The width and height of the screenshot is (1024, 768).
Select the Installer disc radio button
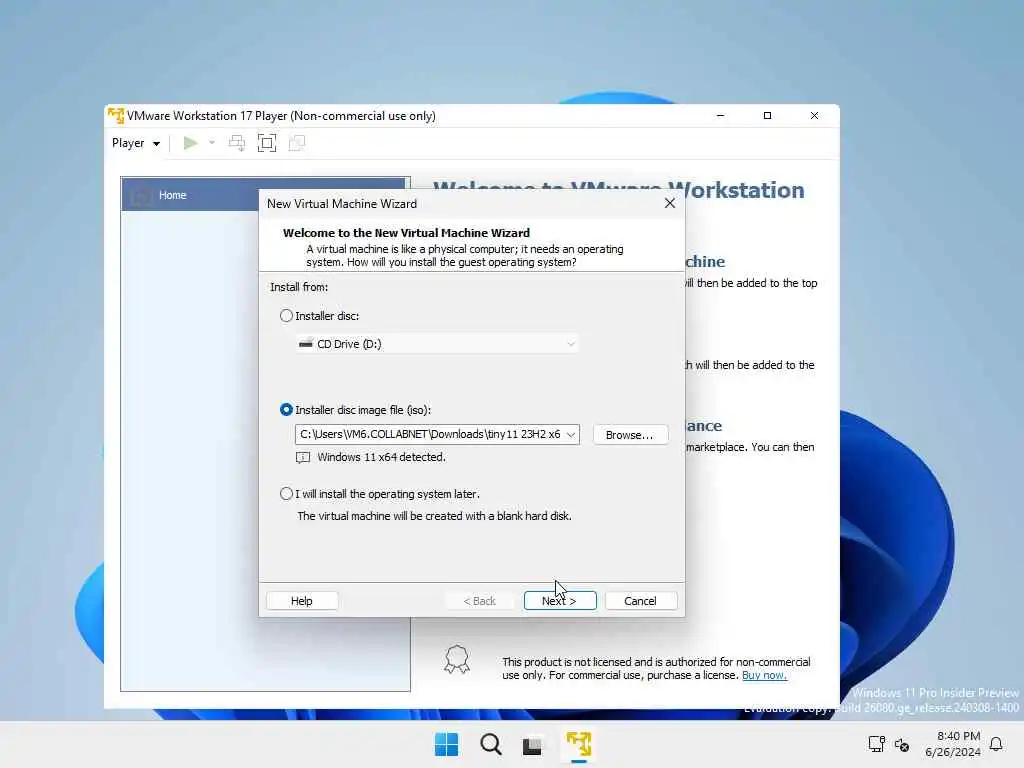click(x=286, y=316)
